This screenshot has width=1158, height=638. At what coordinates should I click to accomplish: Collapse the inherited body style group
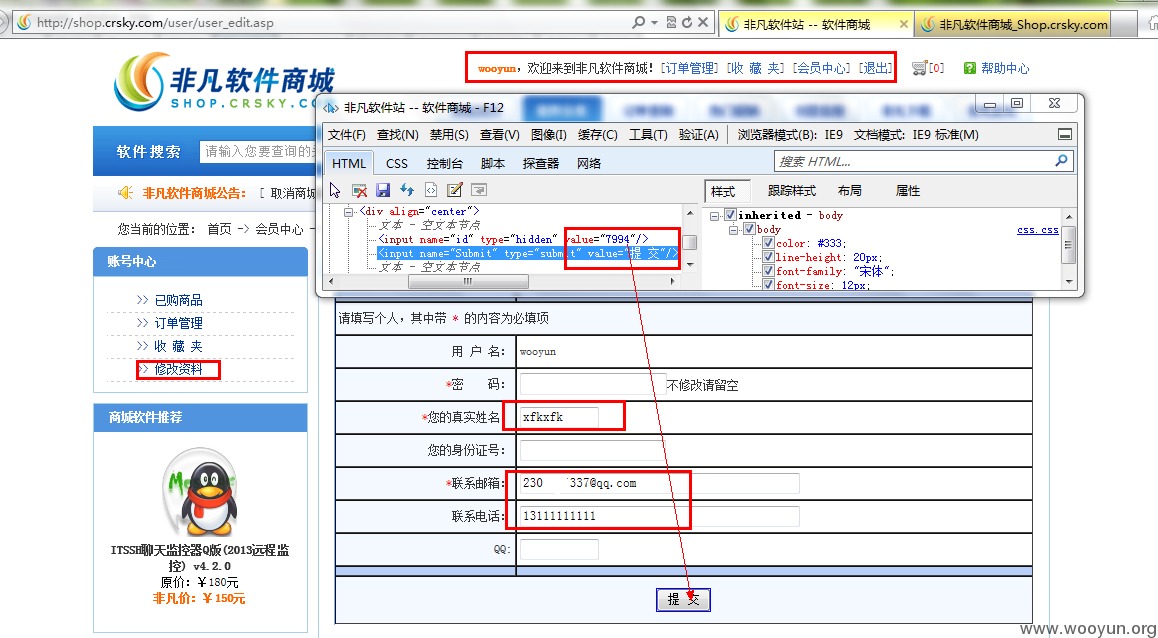tap(714, 216)
